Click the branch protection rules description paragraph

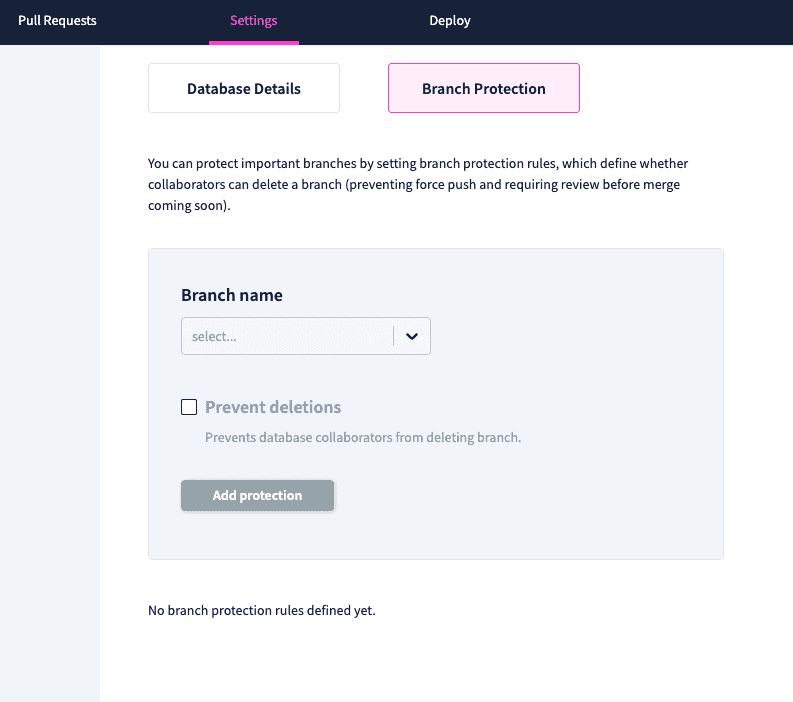click(418, 185)
